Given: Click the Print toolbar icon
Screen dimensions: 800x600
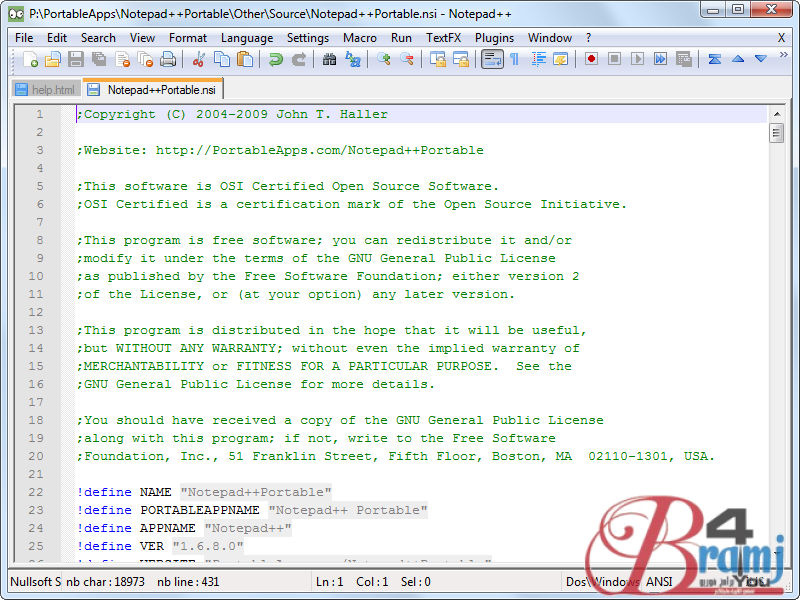Looking at the screenshot, I should coord(170,60).
